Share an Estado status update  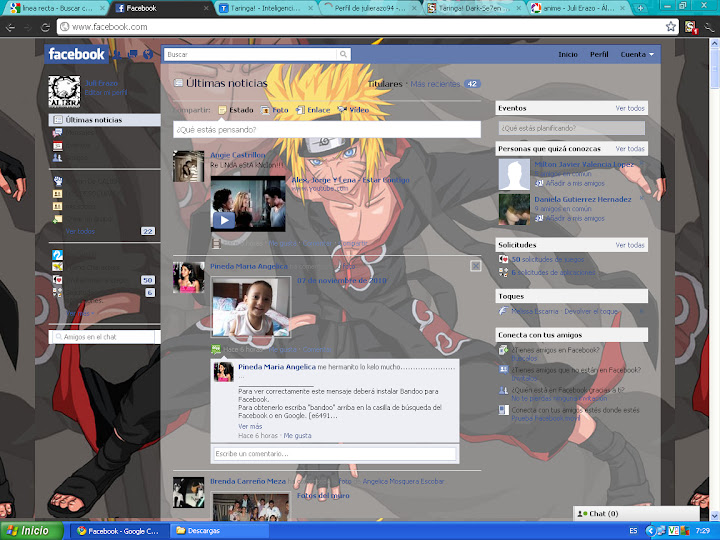tap(236, 110)
